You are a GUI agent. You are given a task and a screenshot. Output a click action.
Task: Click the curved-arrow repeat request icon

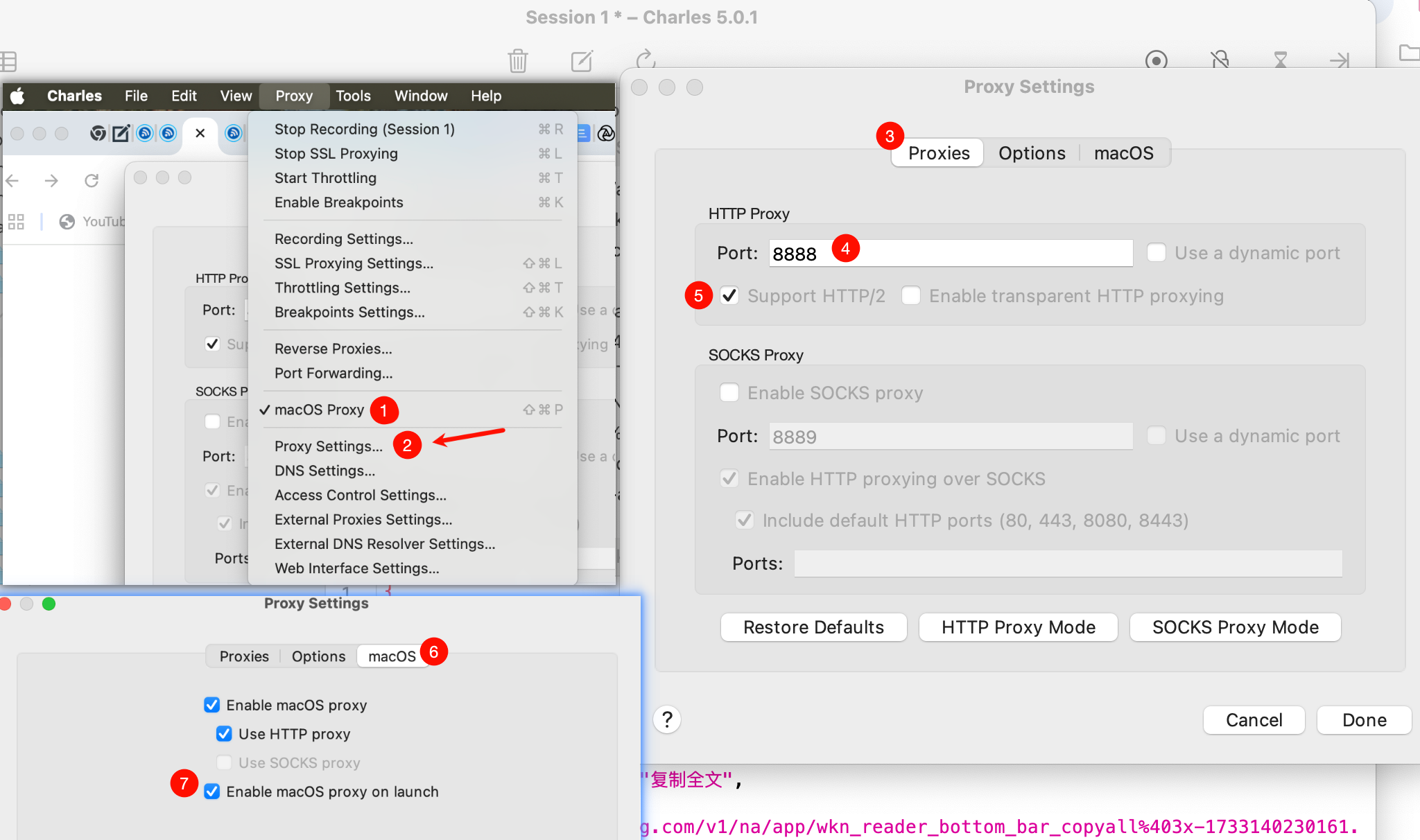click(646, 59)
